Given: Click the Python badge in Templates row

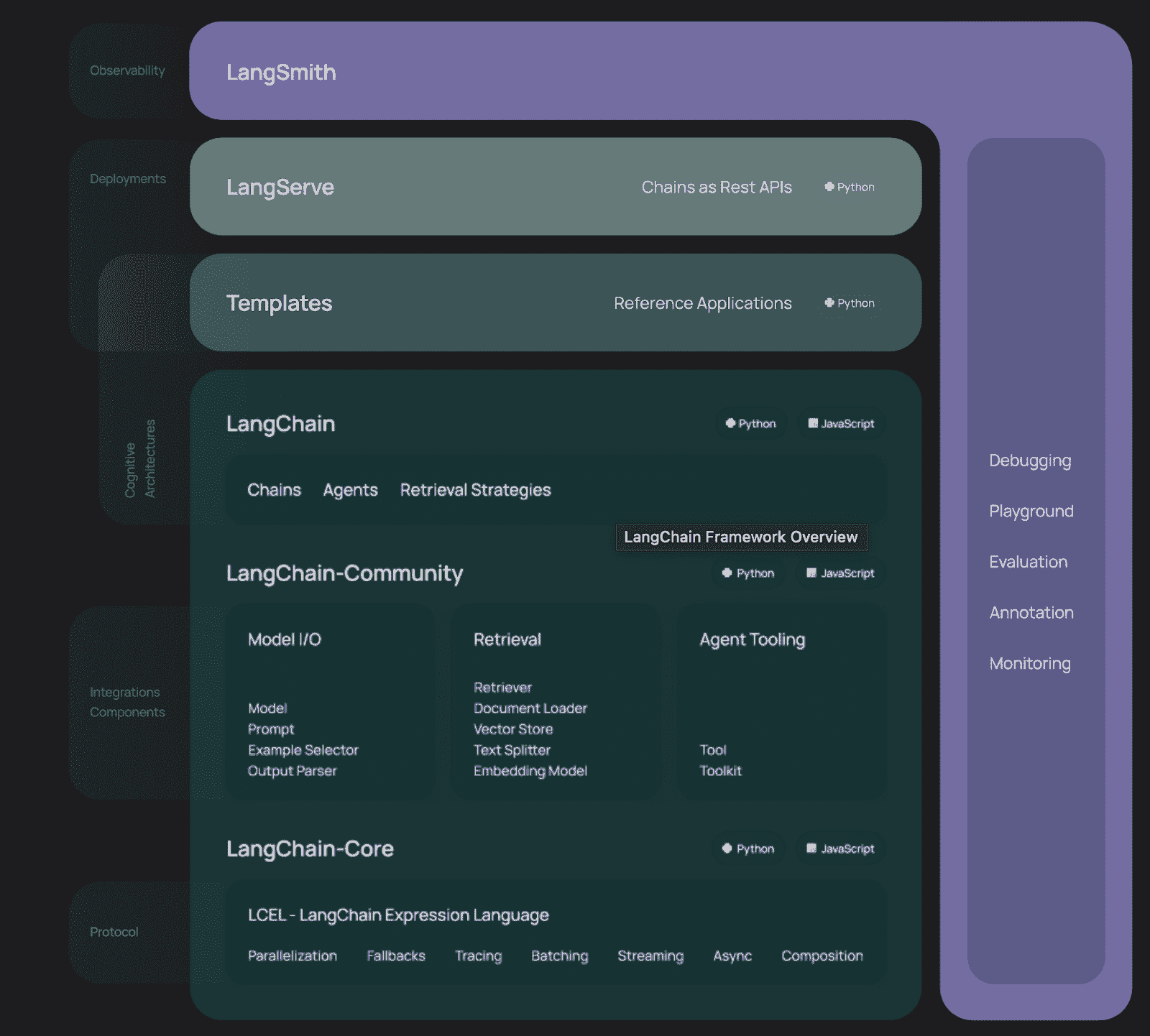Looking at the screenshot, I should [849, 303].
